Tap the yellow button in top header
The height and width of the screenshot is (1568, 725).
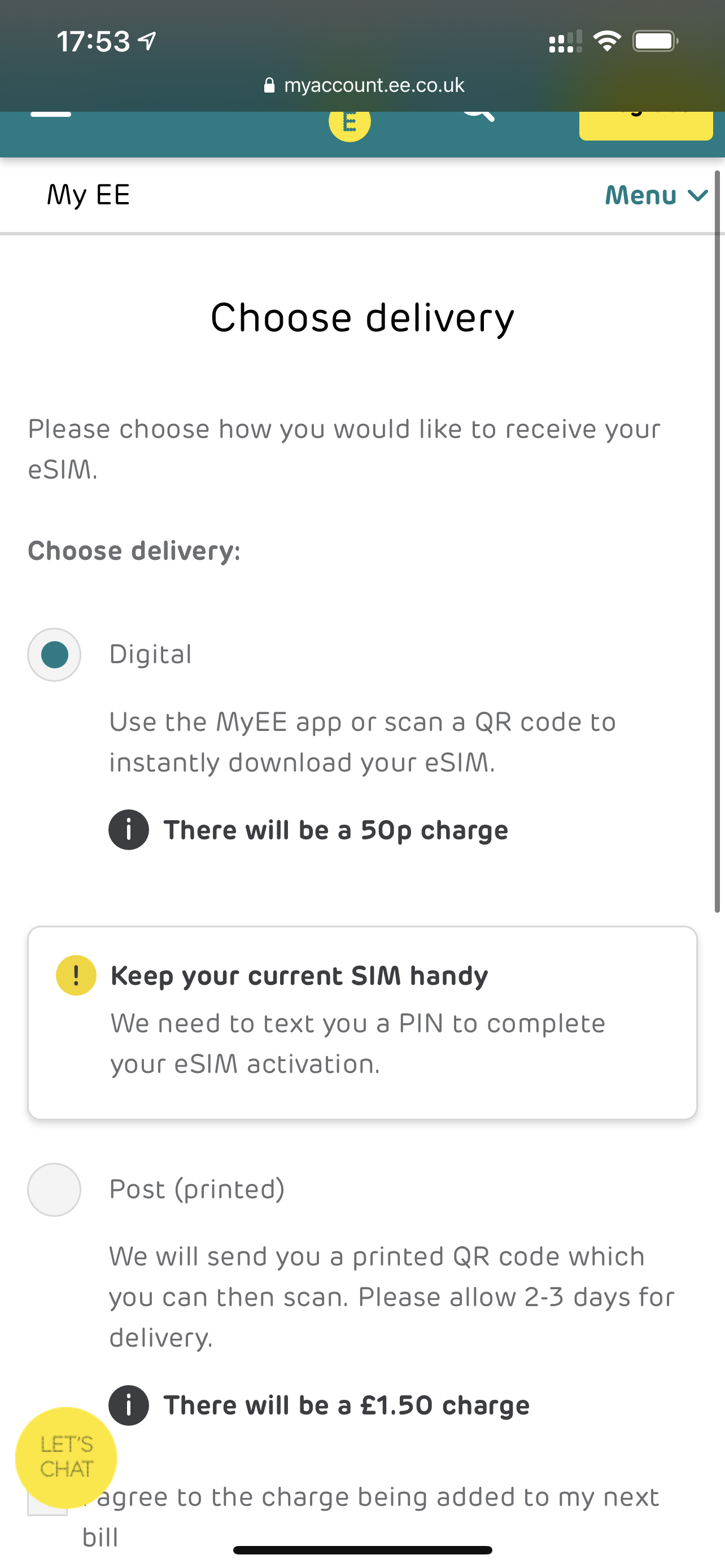[x=645, y=125]
